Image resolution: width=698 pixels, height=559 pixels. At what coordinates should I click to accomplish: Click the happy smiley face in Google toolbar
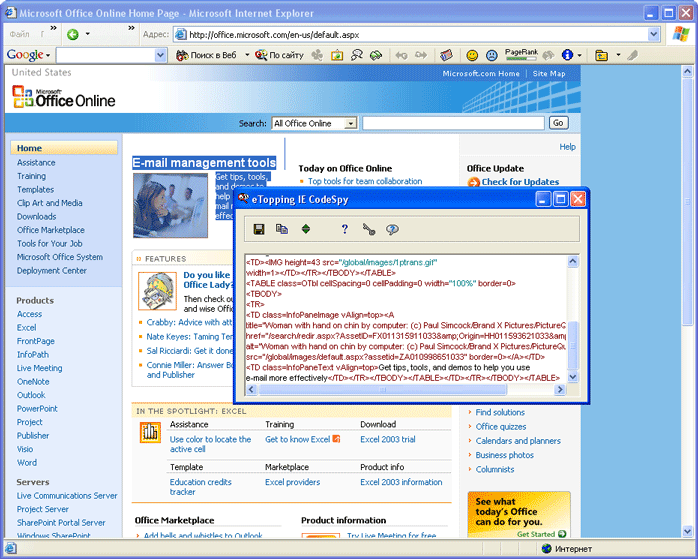coord(472,55)
